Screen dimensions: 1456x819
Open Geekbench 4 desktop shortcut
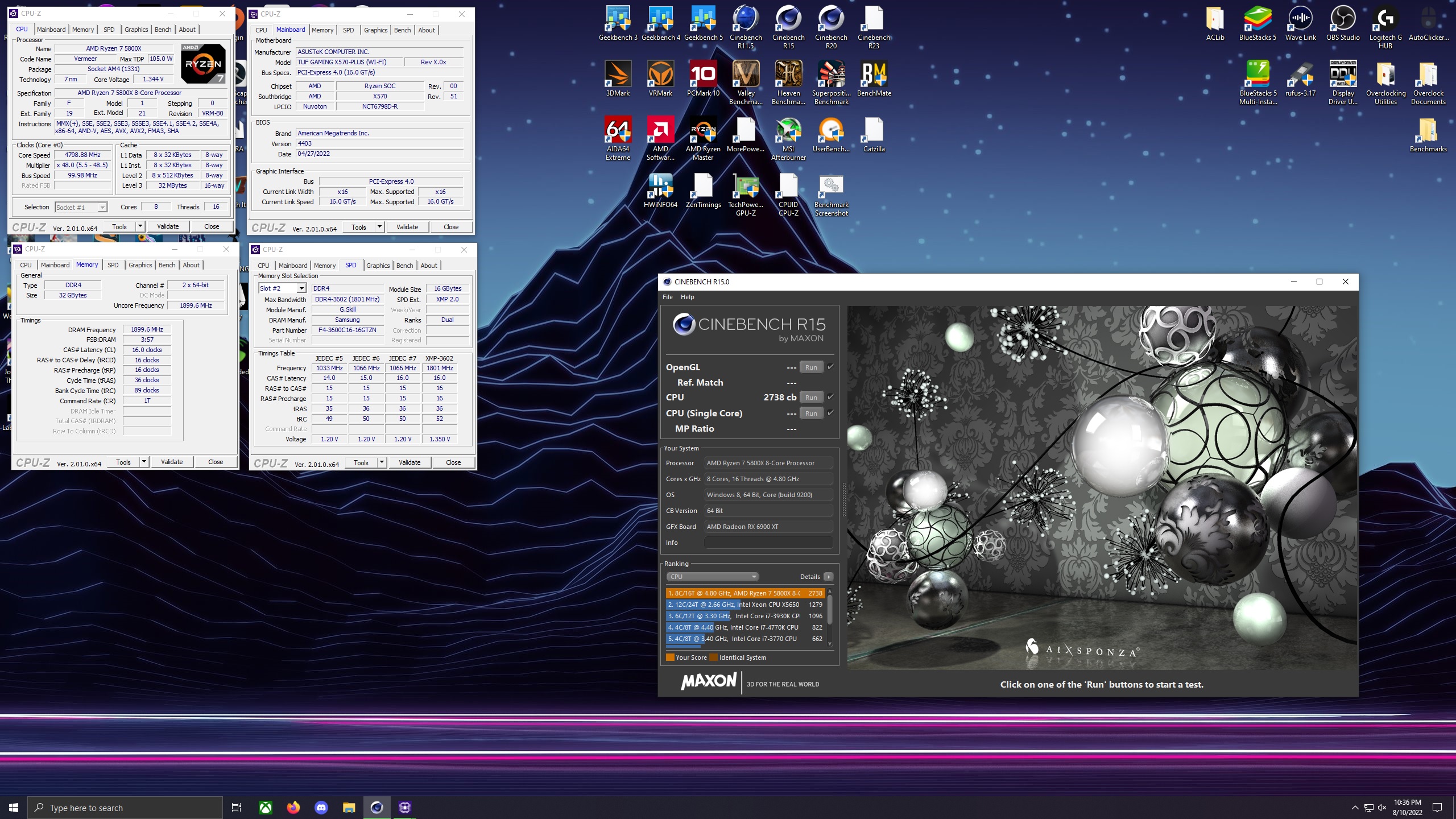[660, 24]
